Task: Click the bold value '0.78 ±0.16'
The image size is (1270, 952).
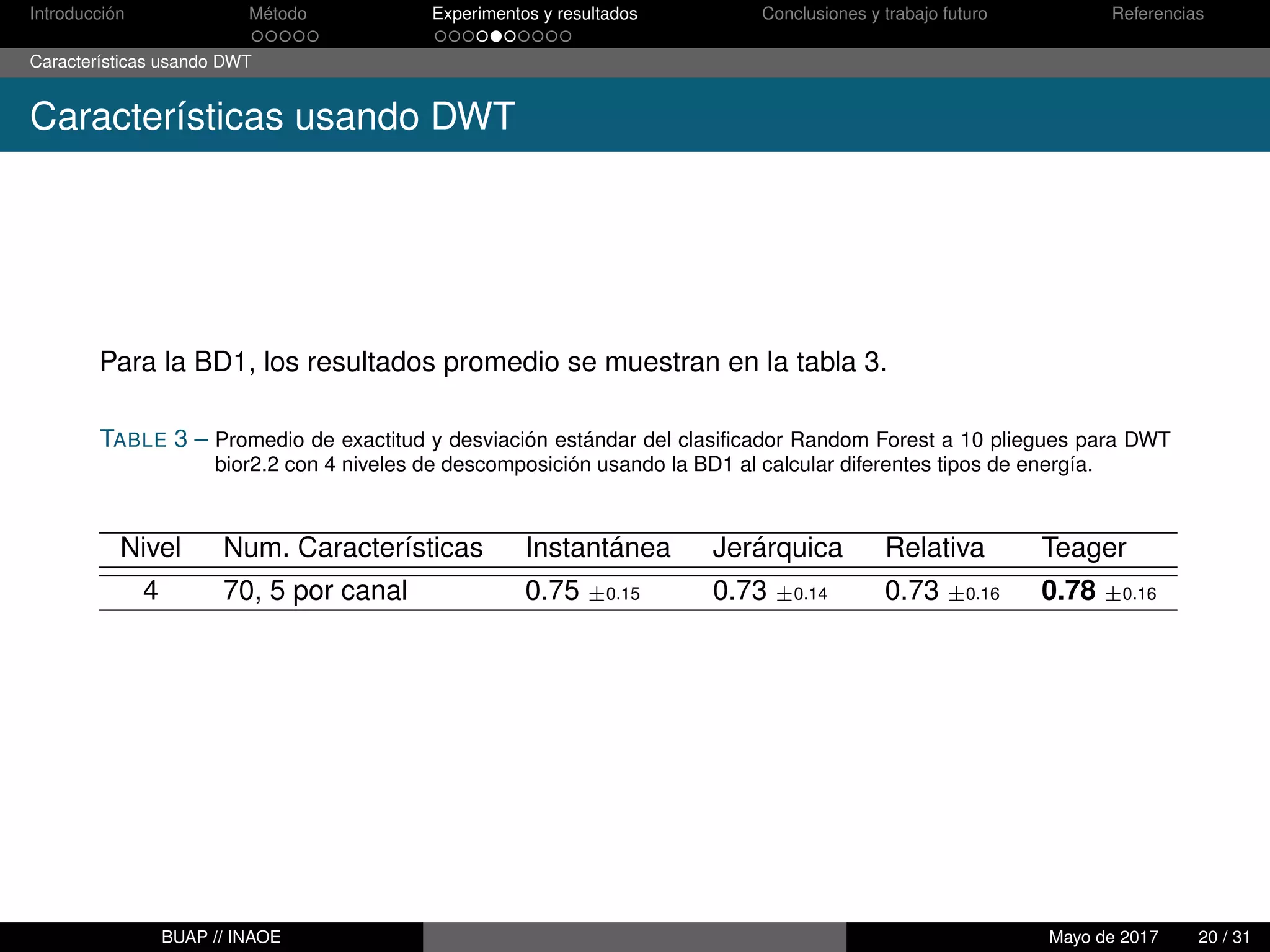Action: [1099, 591]
